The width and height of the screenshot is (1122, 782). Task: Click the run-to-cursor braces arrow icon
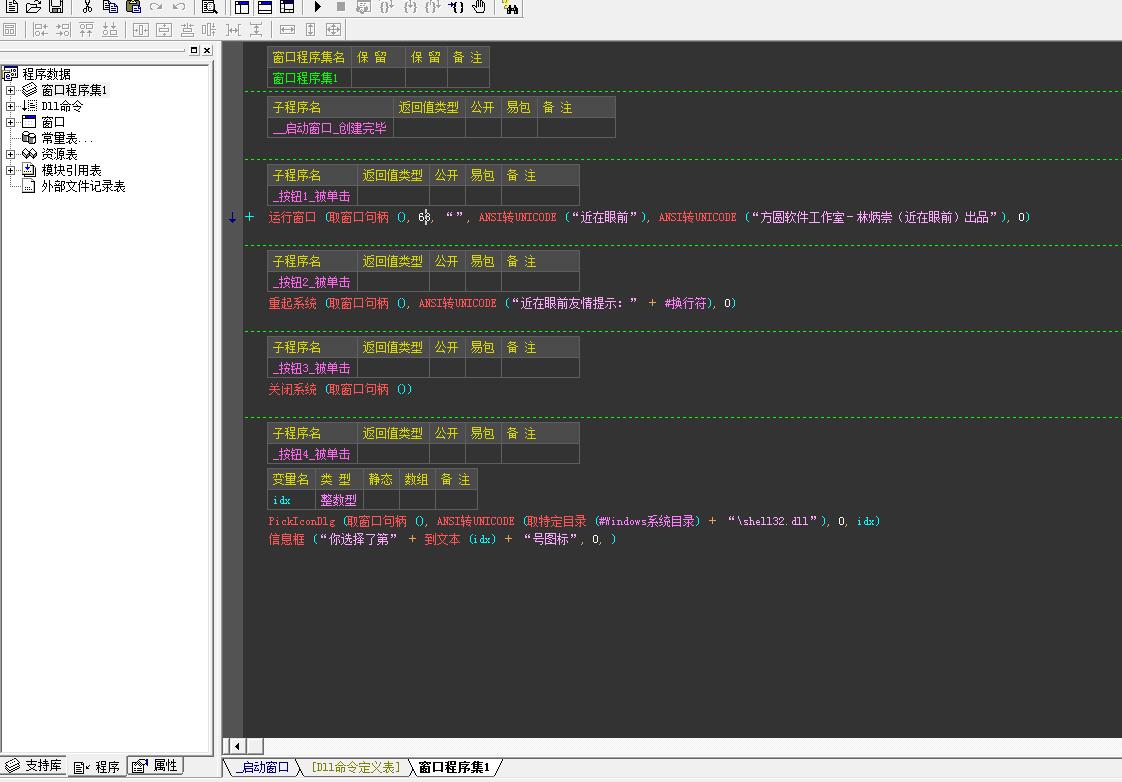456,7
